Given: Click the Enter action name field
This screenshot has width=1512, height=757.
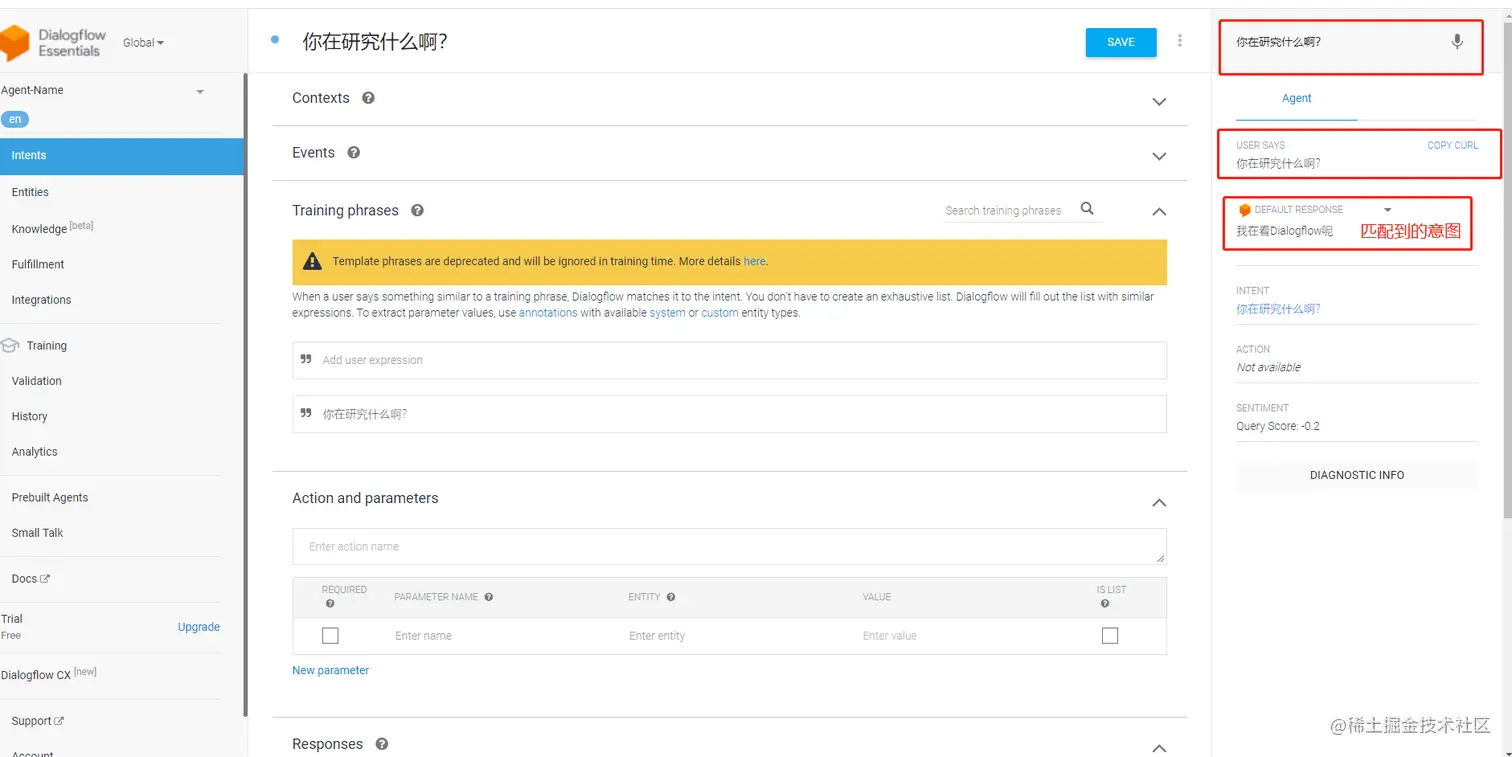Looking at the screenshot, I should pyautogui.click(x=729, y=546).
